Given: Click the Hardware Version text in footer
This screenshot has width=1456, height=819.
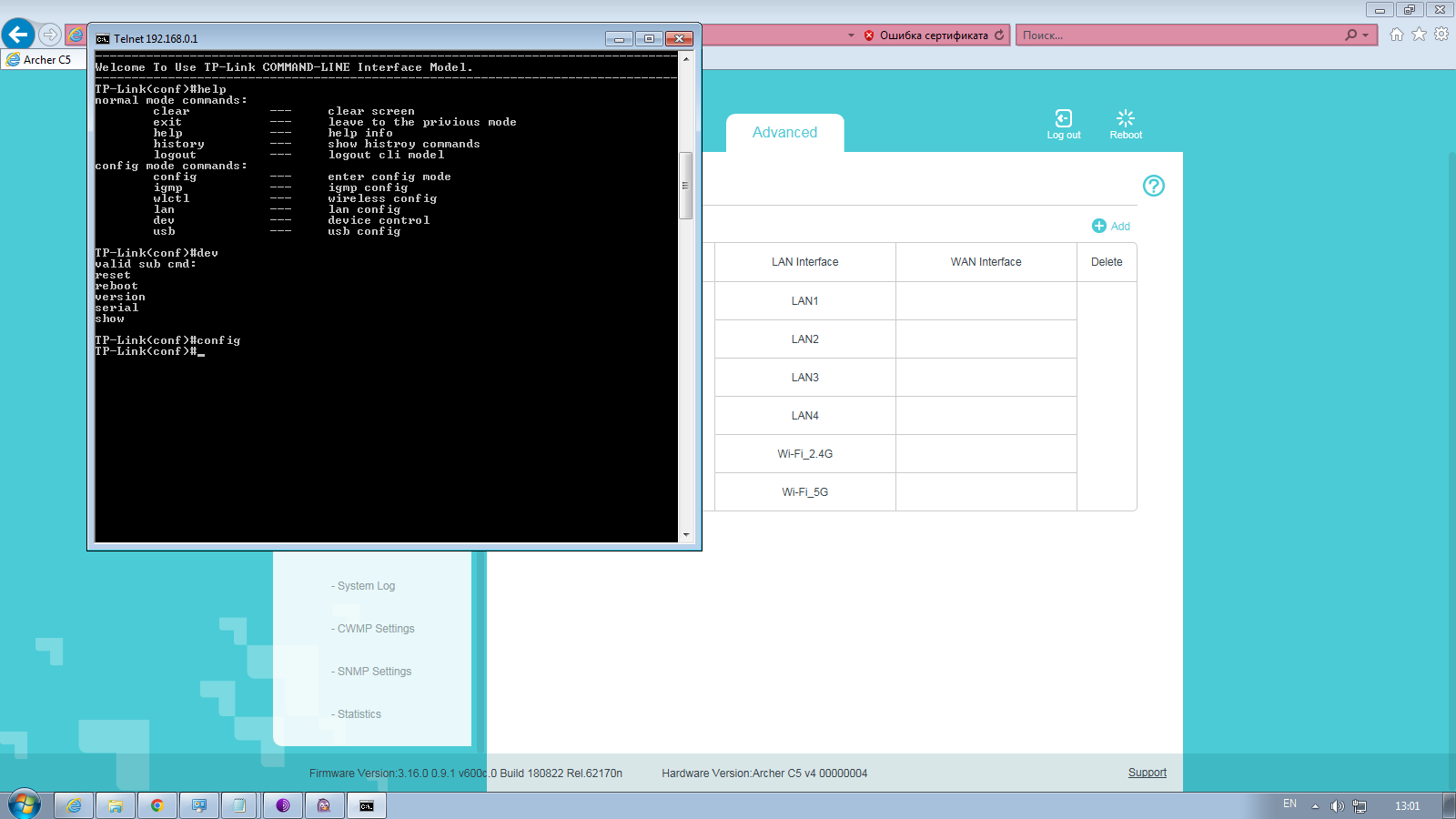Looking at the screenshot, I should (764, 773).
